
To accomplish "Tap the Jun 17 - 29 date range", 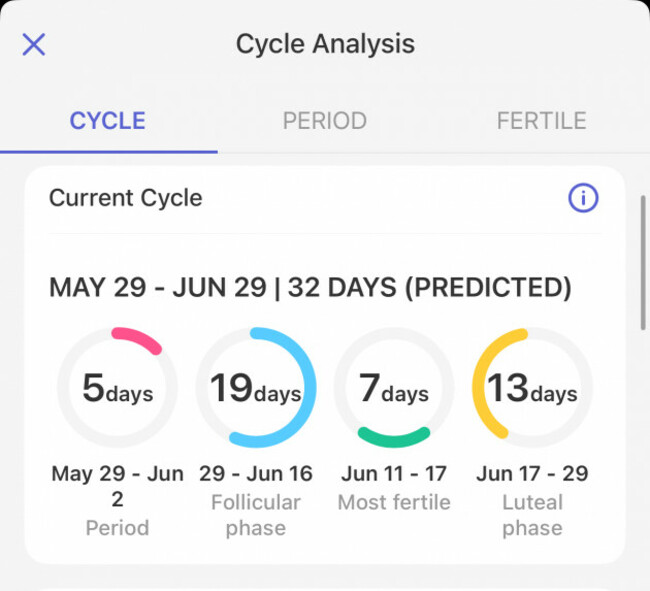I will pos(531,473).
